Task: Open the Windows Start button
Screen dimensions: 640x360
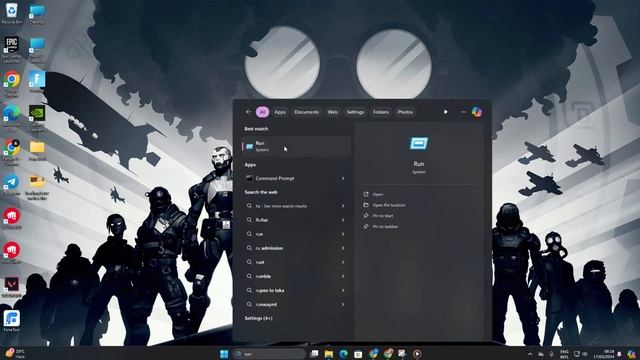Action: (224, 354)
